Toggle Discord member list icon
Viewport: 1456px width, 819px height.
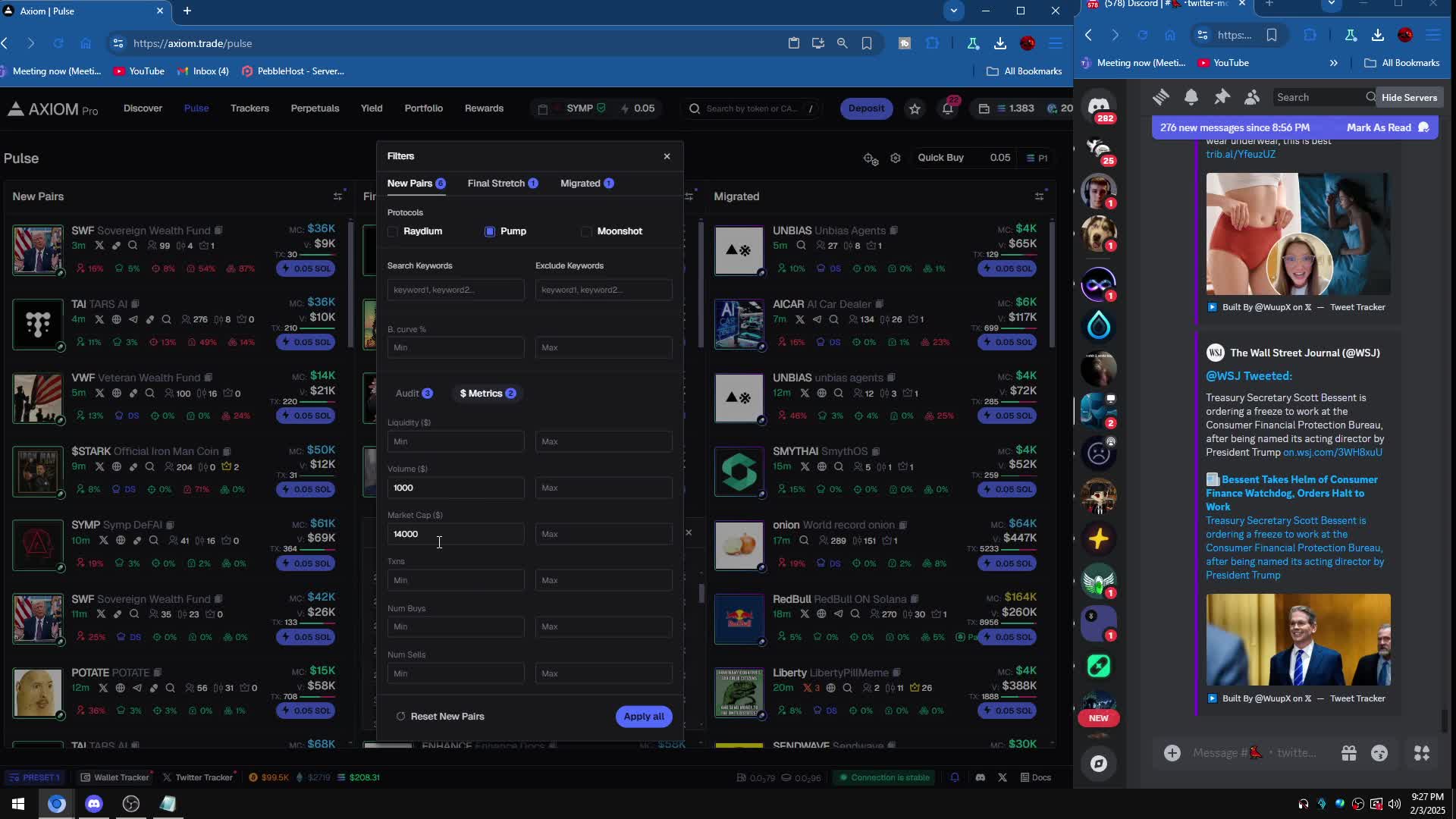(x=1252, y=97)
